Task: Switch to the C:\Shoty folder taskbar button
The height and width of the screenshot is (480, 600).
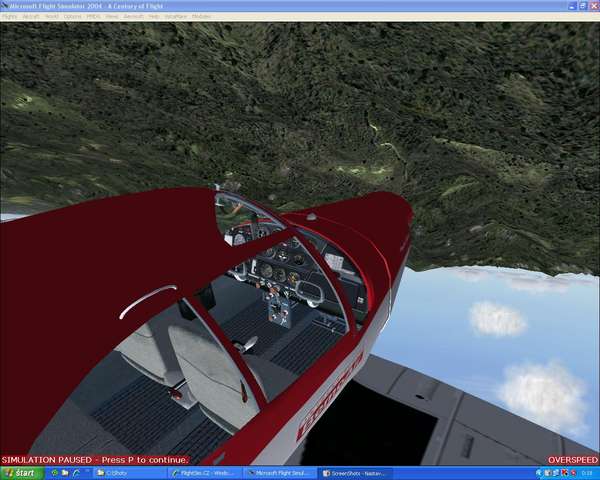Action: [128, 473]
